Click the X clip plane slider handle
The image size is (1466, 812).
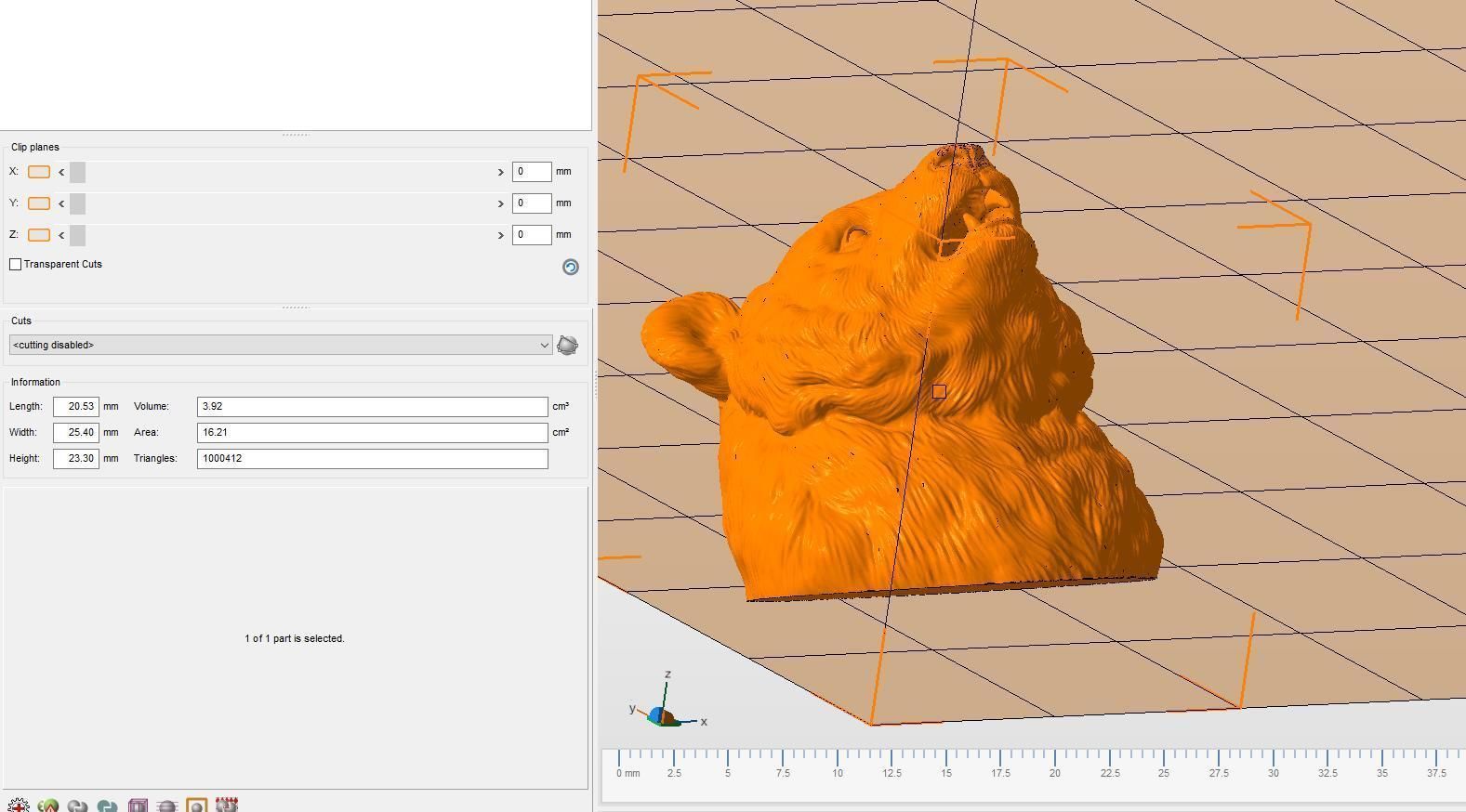tap(77, 172)
